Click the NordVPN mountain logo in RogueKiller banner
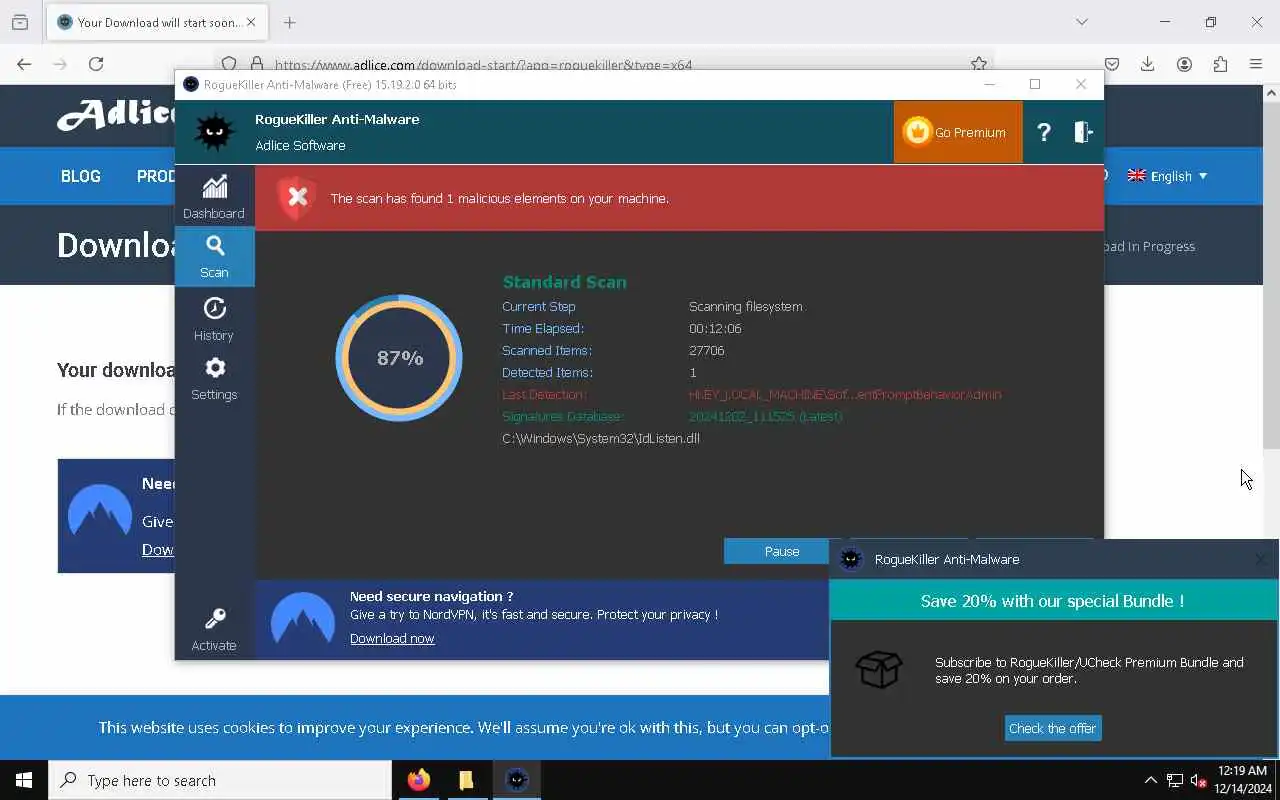The width and height of the screenshot is (1280, 800). tap(303, 619)
